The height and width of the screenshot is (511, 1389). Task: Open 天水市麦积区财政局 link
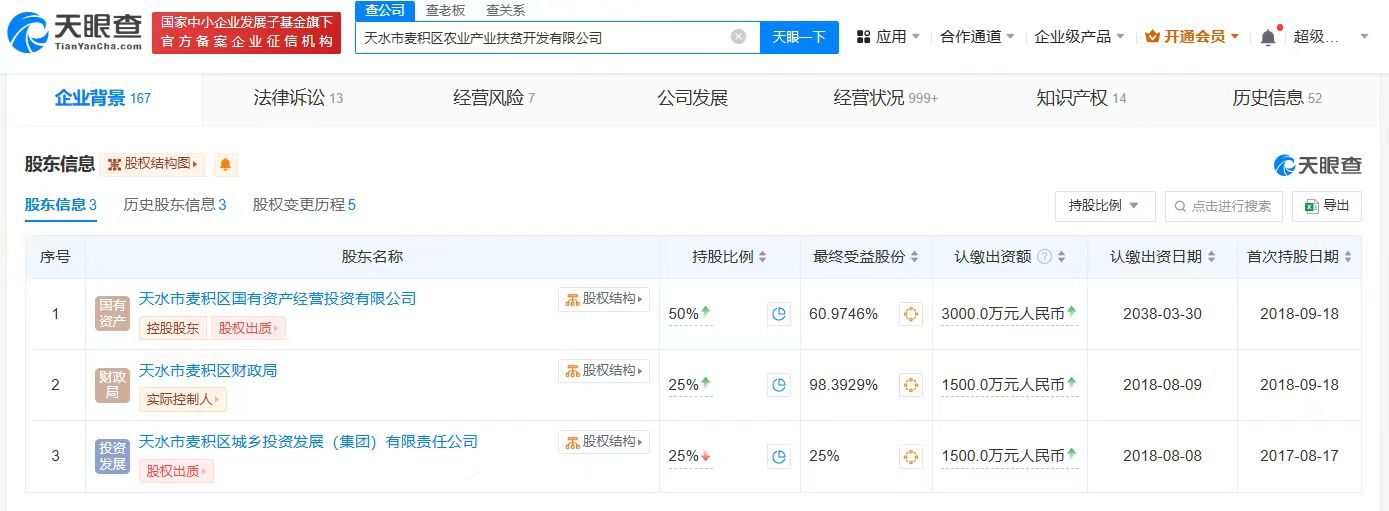point(208,371)
